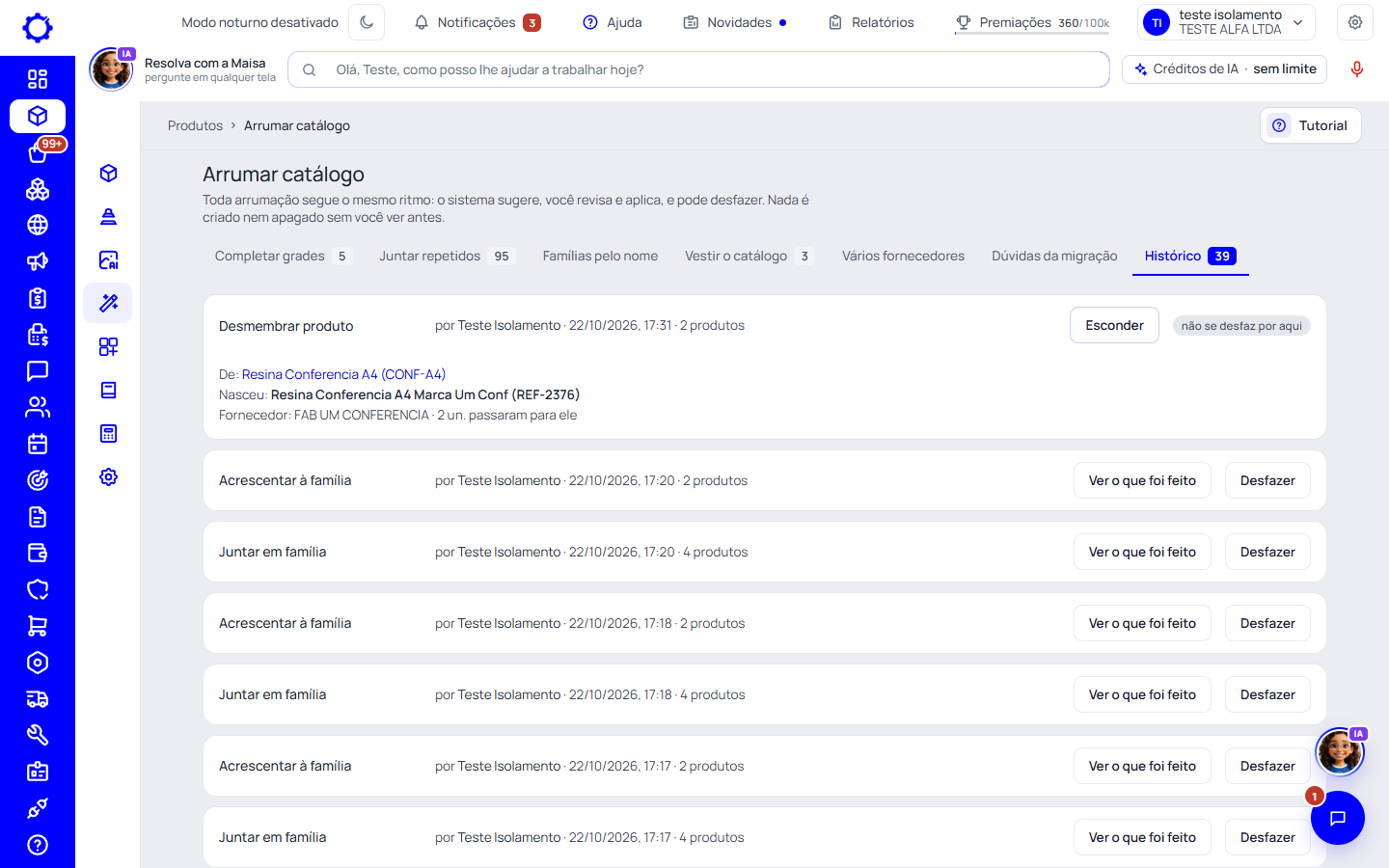This screenshot has width=1389, height=868.
Task: Click the wallet icon in the blue sidebar
Action: coord(38,553)
